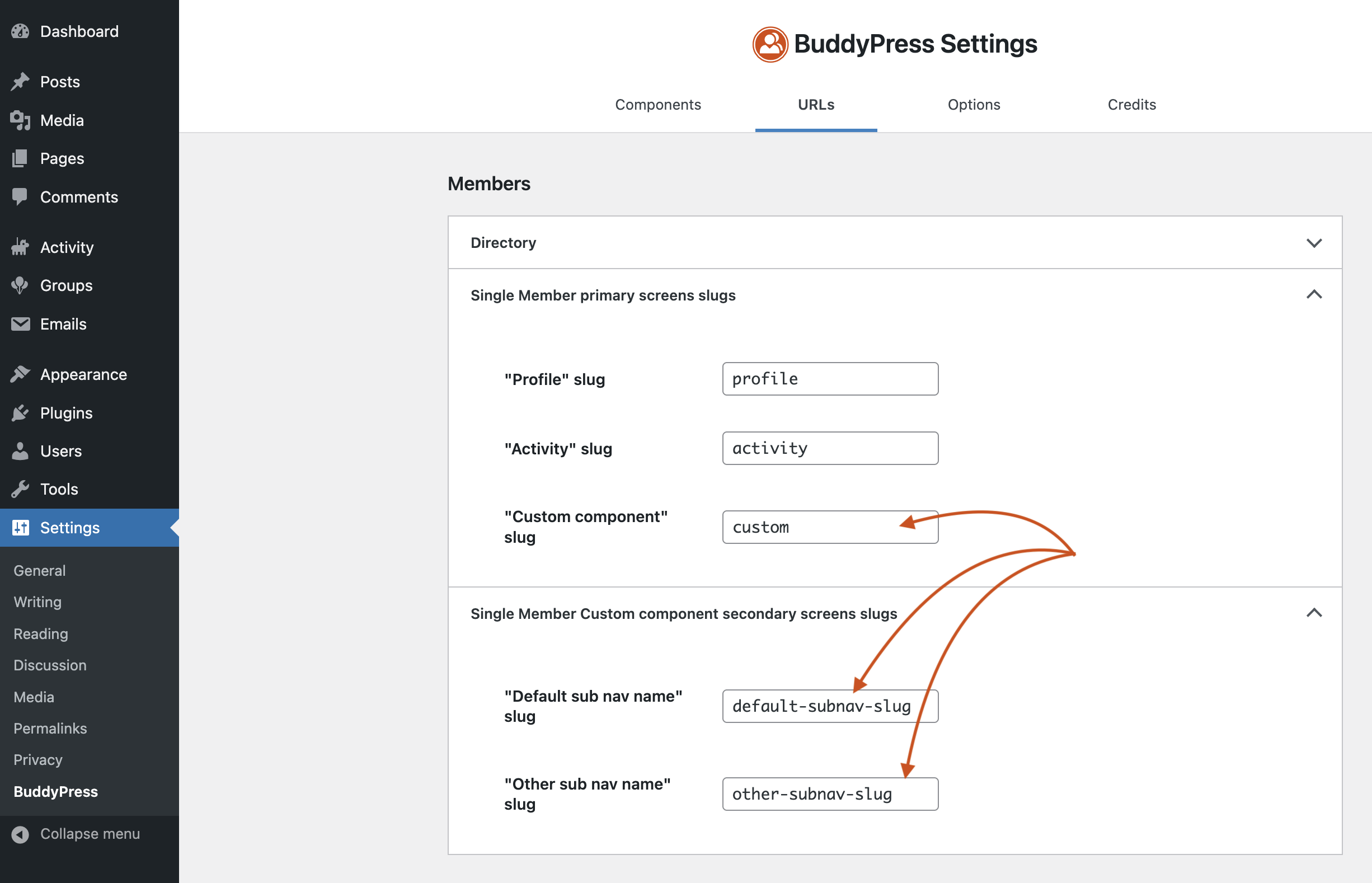This screenshot has height=883, width=1372.
Task: Switch to the Components tab
Action: click(657, 105)
